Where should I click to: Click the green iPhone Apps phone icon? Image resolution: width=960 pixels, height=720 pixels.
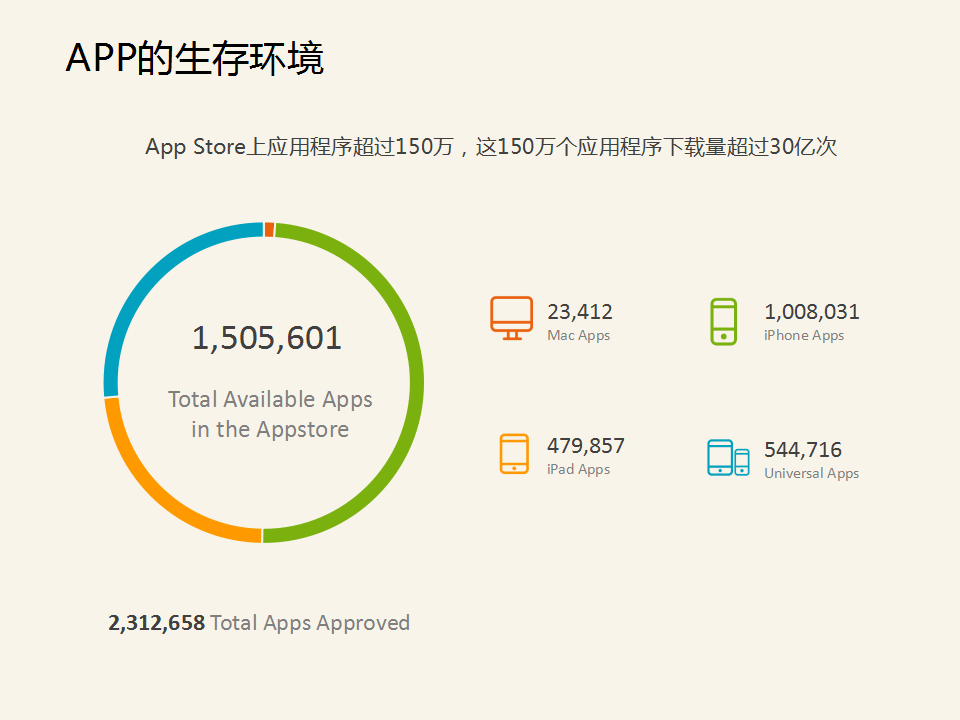(723, 321)
